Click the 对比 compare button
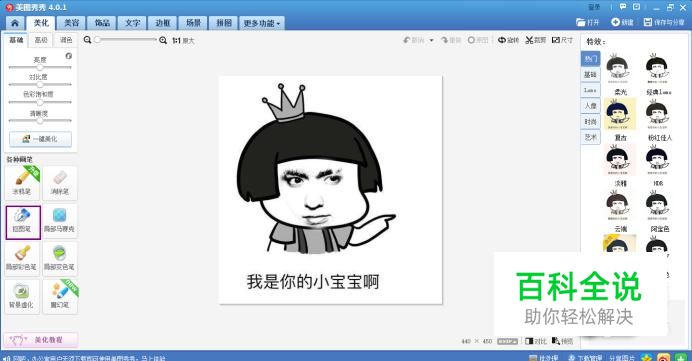Screen dimensions: 692x361 tap(536, 341)
